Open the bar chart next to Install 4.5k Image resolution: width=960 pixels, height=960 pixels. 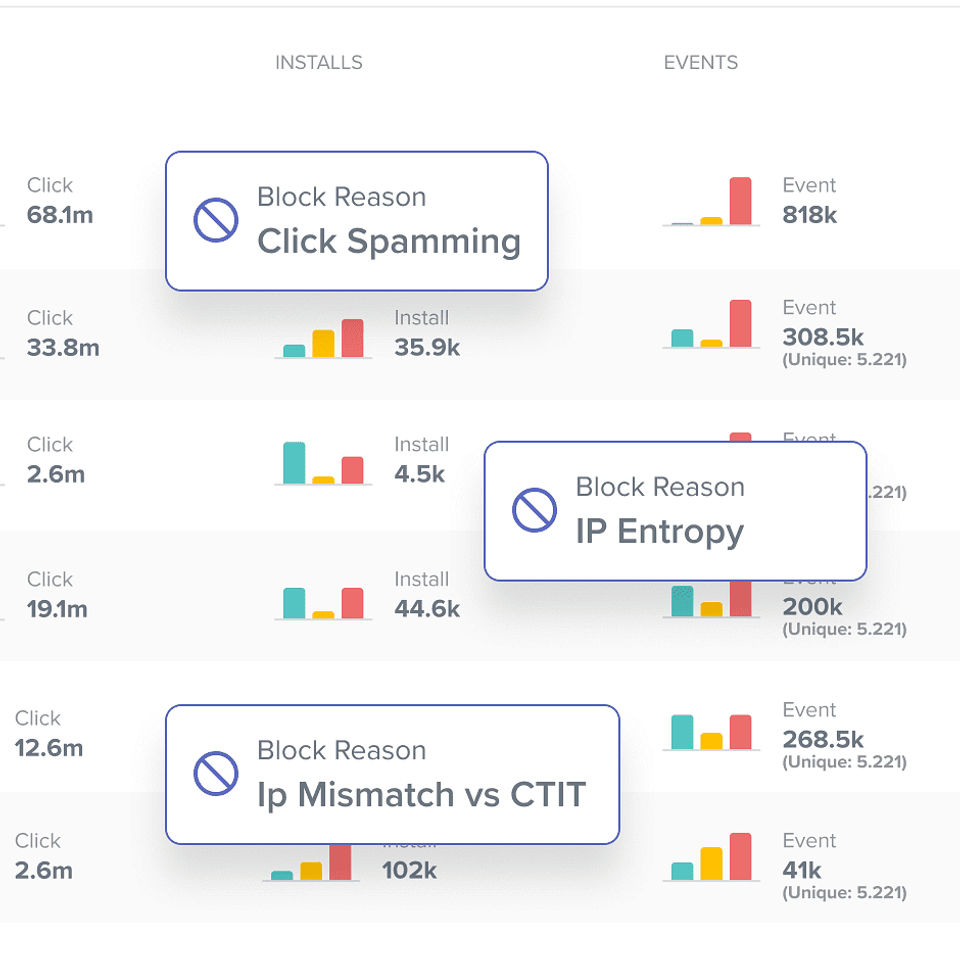tap(323, 464)
